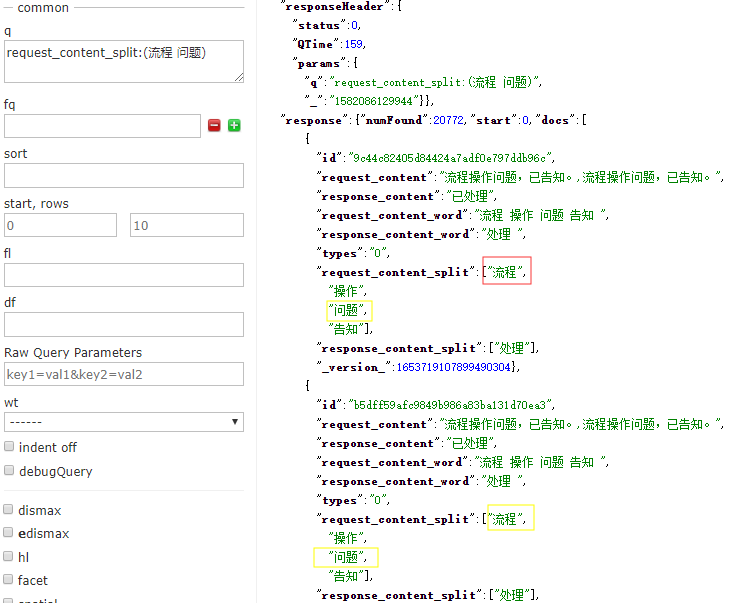
Task: Enable the dismax checkbox
Action: point(8,509)
